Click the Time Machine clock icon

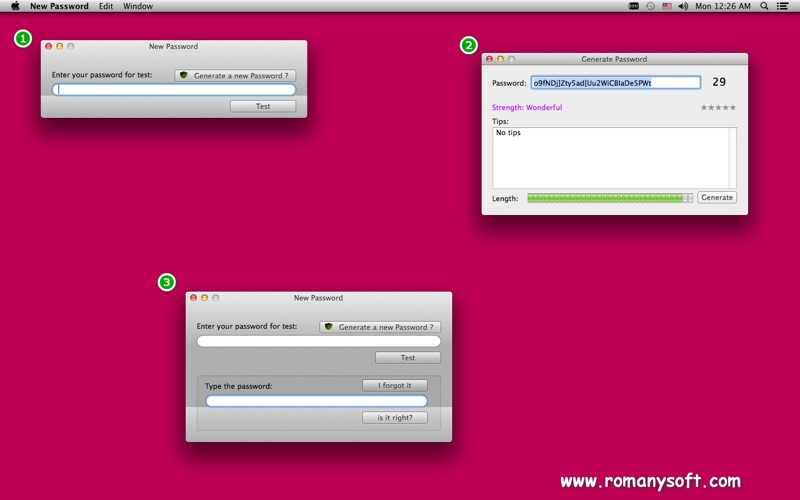(x=651, y=6)
